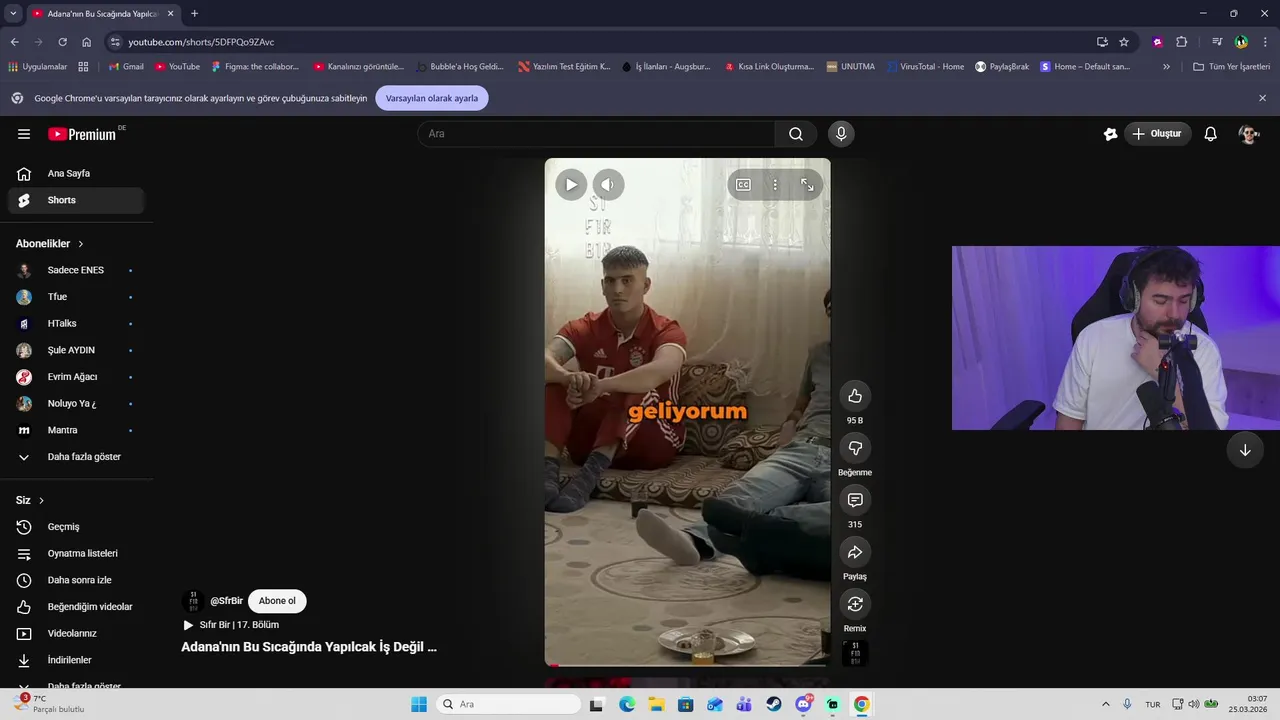Viewport: 1280px width, 720px height.
Task: Open İndirilenler downloads
Action: point(76,660)
